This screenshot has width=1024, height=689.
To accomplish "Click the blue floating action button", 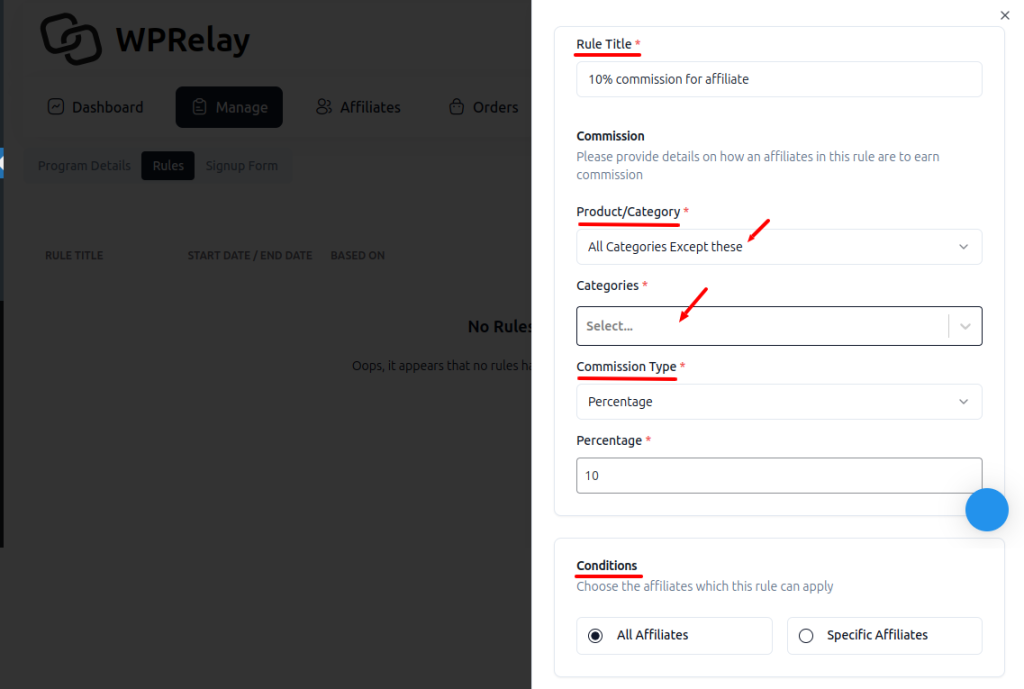I will [x=987, y=510].
